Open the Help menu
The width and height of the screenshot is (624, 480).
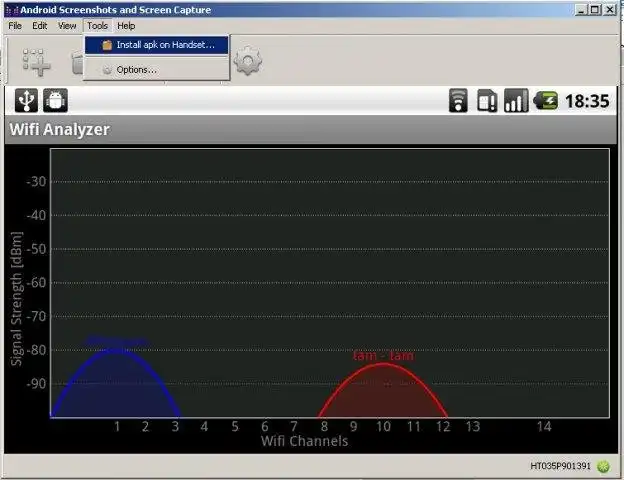[126, 26]
